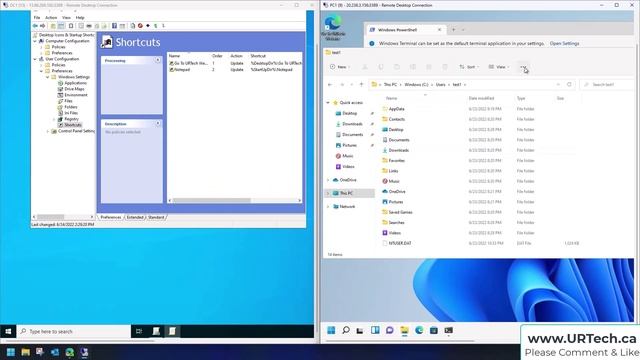Click the red stop icon in GPO toolbar
Image resolution: width=640 pixels, height=360 pixels.
point(140,26)
